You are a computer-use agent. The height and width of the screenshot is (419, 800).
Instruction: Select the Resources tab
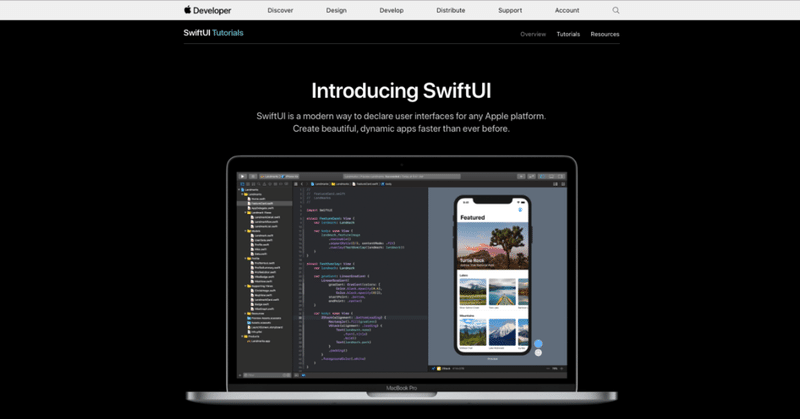pos(605,34)
